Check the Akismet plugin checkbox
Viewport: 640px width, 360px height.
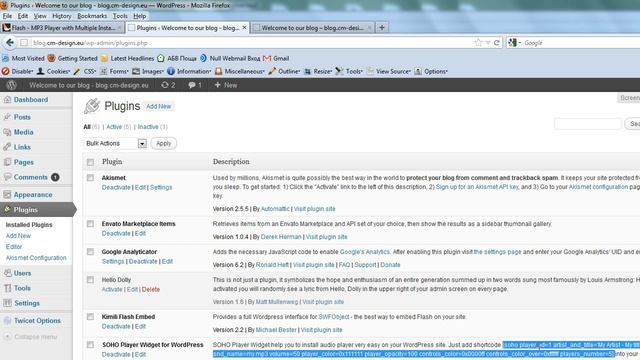coord(90,178)
